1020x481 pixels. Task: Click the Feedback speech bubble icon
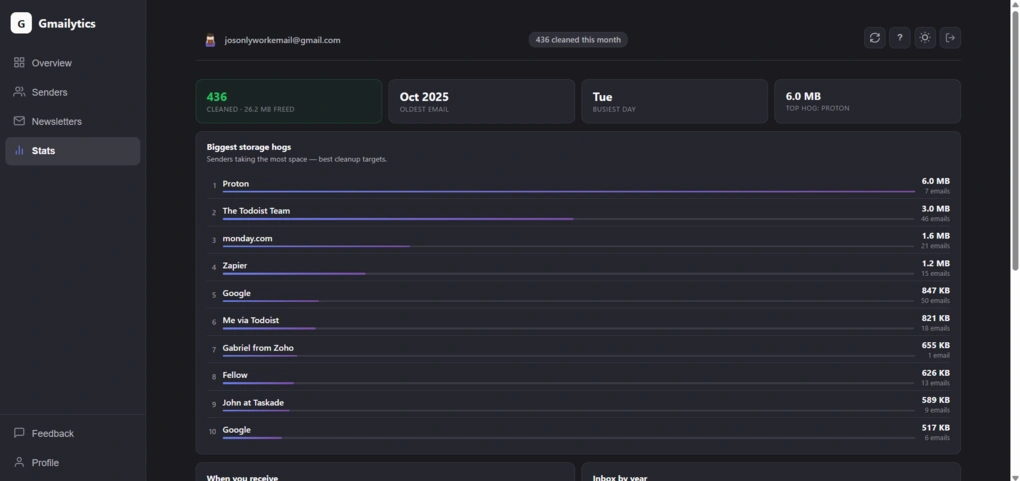(x=19, y=433)
